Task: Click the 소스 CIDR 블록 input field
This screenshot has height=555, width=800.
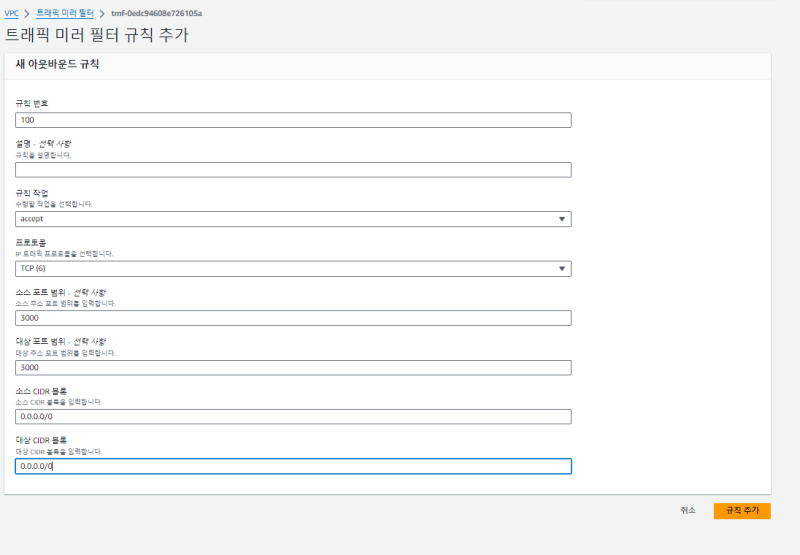Action: tap(293, 417)
